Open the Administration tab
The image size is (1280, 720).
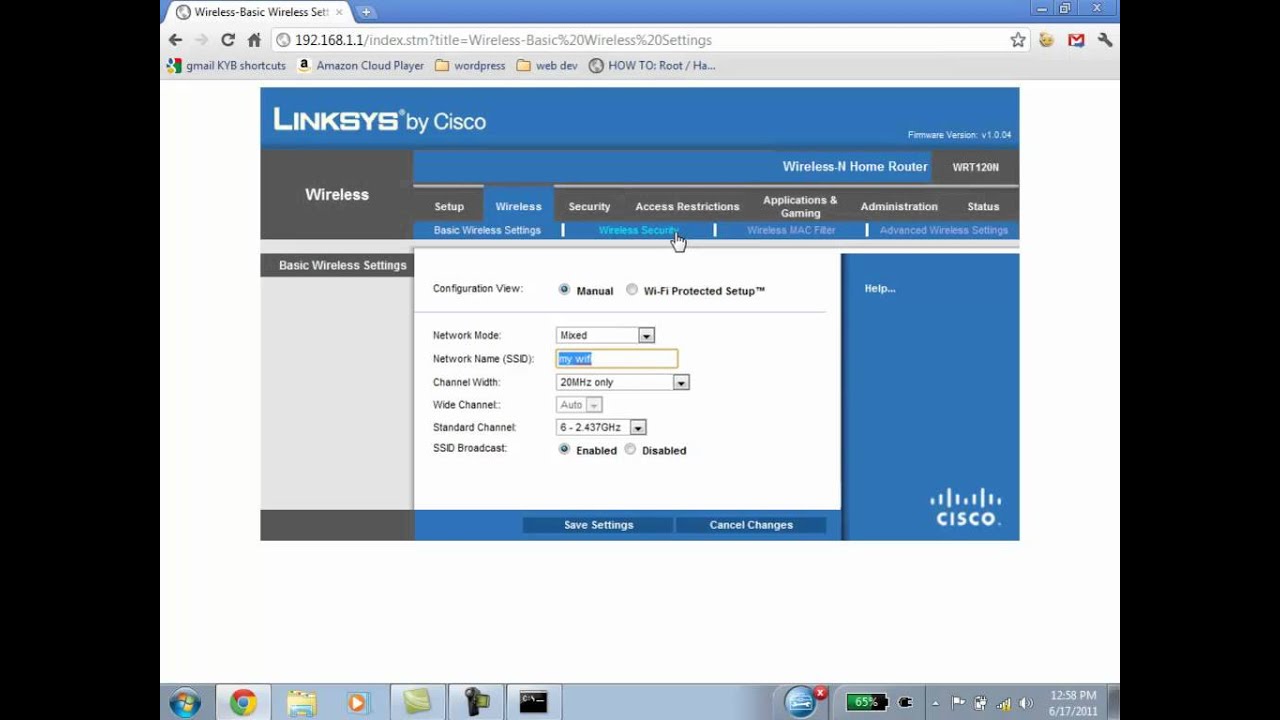pos(899,206)
